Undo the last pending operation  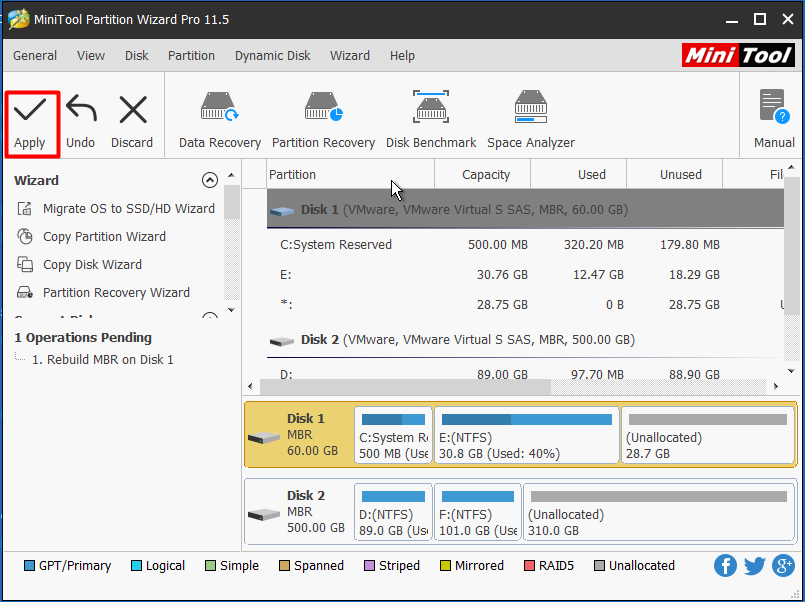81,123
